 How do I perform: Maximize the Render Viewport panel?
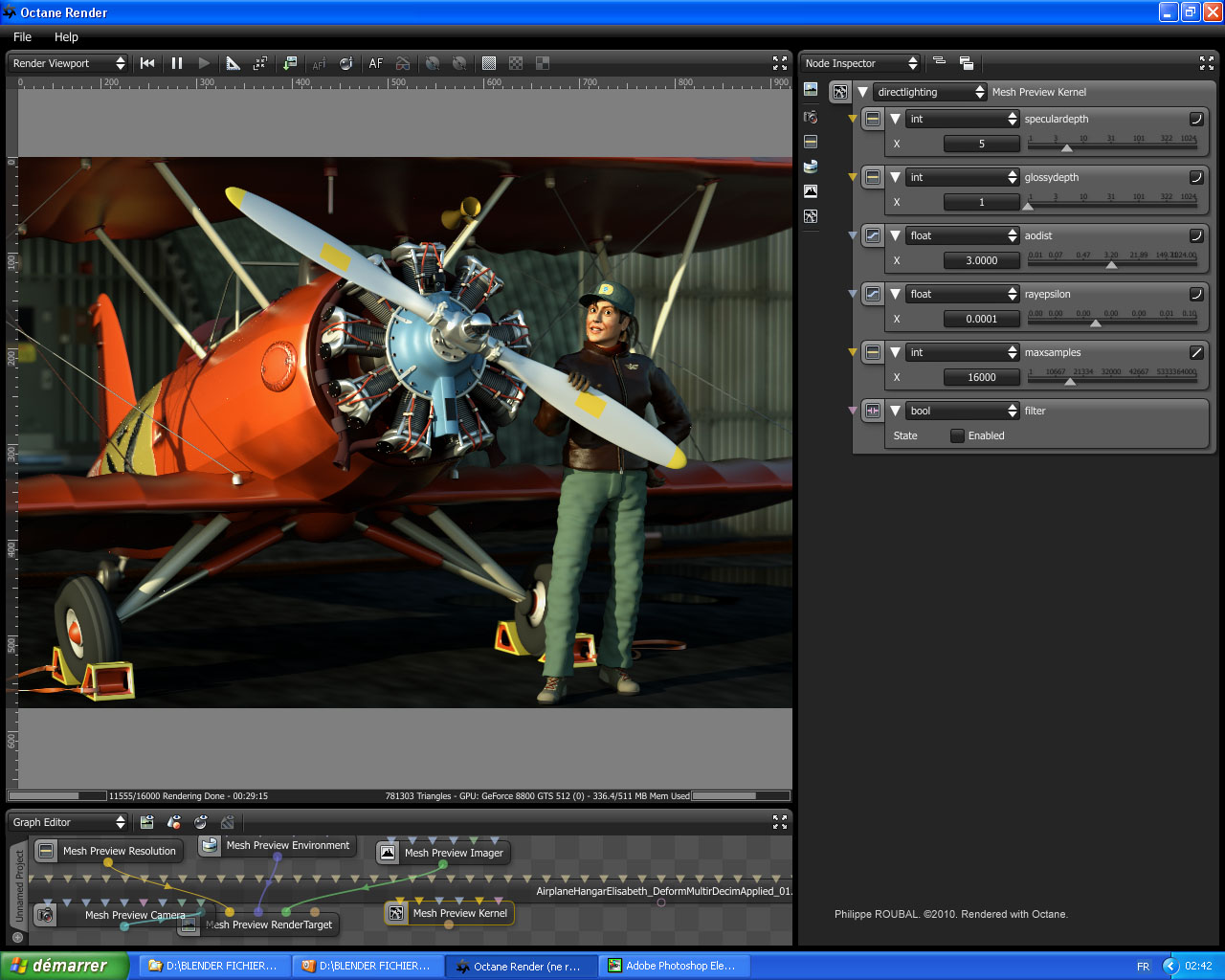[x=780, y=63]
